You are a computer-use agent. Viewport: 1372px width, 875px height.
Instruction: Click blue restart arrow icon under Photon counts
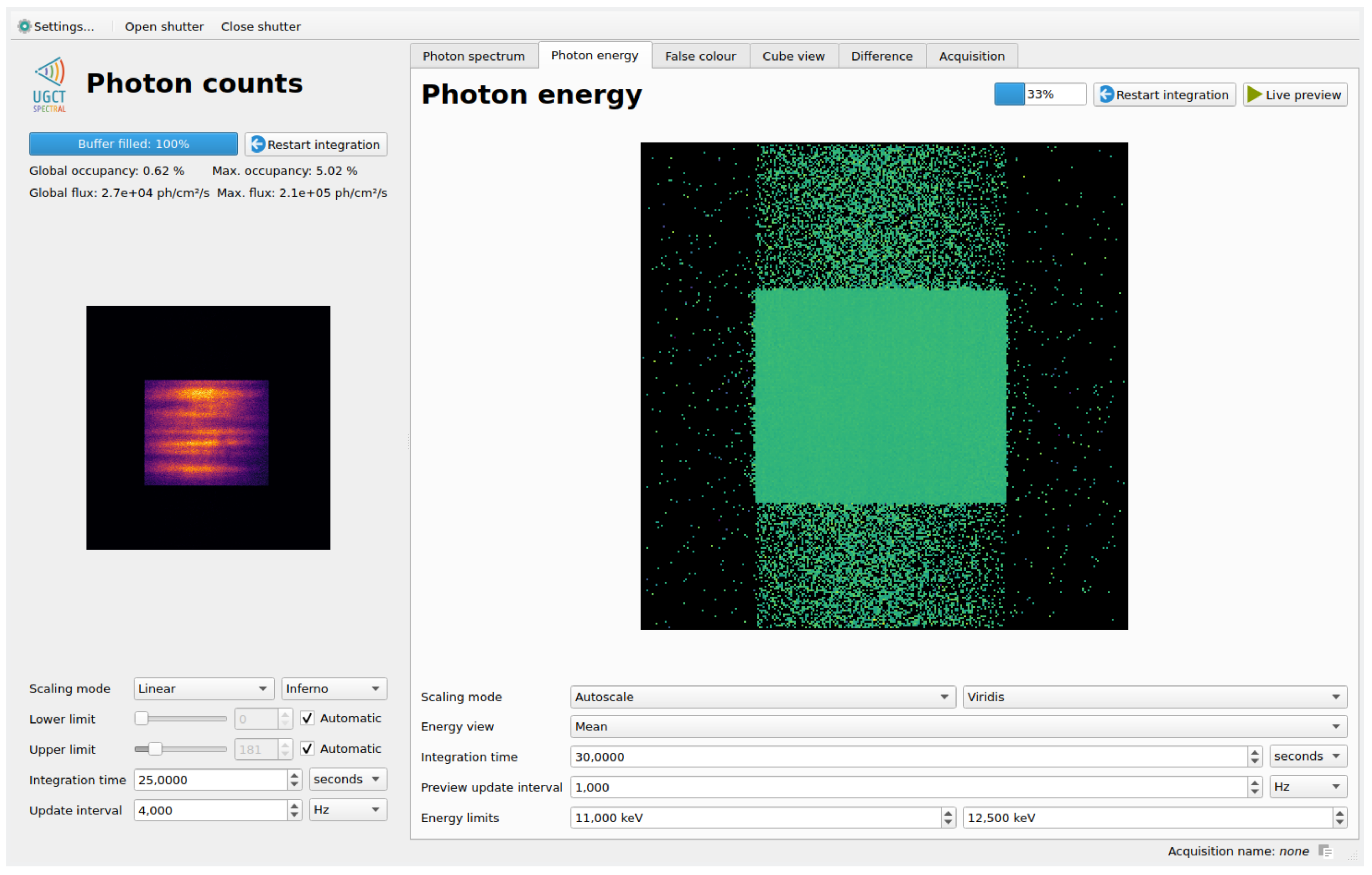coord(258,144)
